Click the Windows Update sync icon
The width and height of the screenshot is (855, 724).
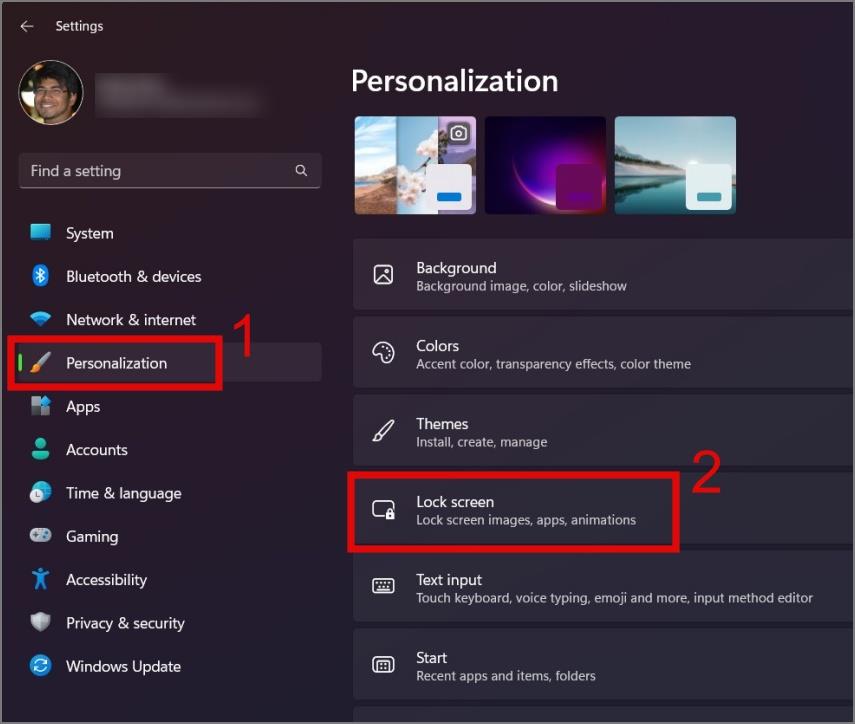[40, 666]
